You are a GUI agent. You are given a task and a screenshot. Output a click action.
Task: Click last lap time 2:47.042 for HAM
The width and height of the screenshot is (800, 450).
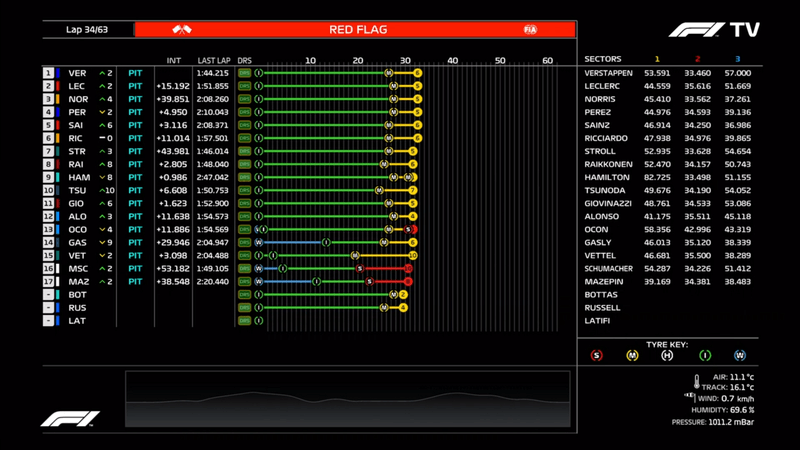pyautogui.click(x=212, y=178)
